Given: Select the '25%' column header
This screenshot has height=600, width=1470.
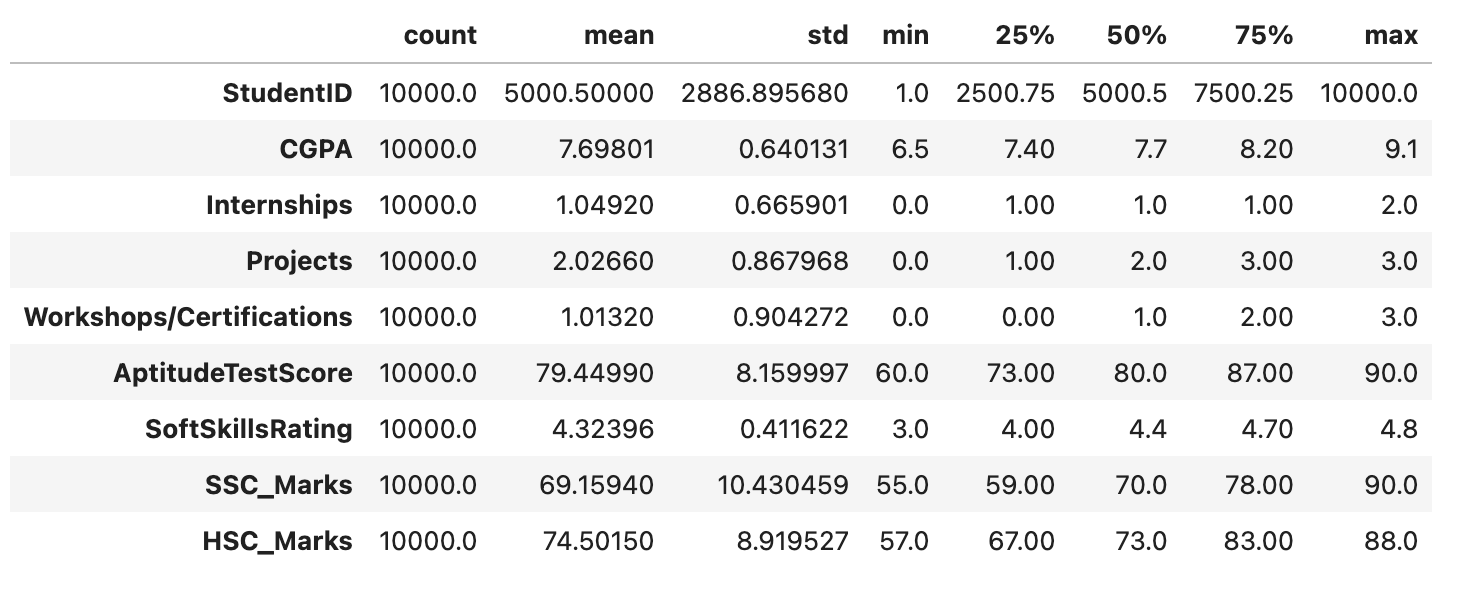Looking at the screenshot, I should (x=1024, y=36).
